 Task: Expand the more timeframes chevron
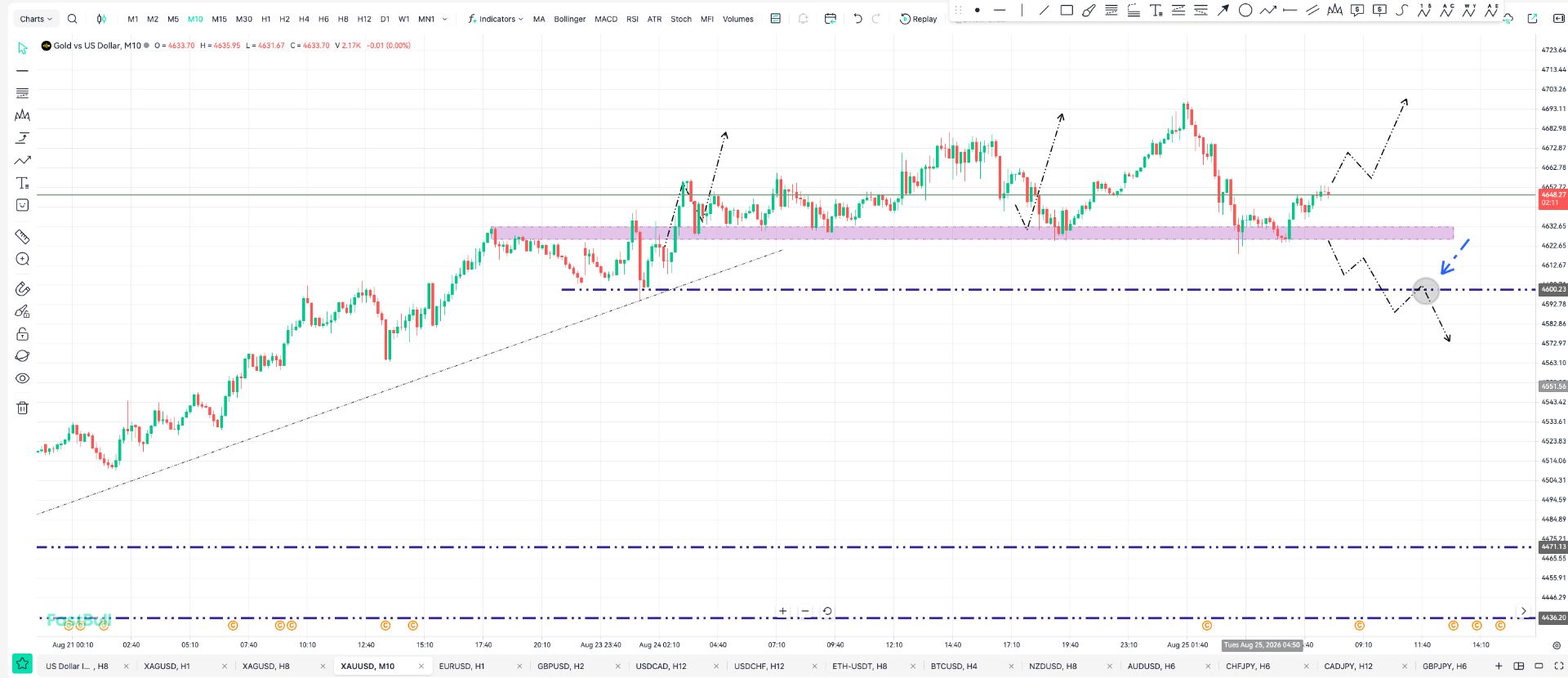[444, 19]
